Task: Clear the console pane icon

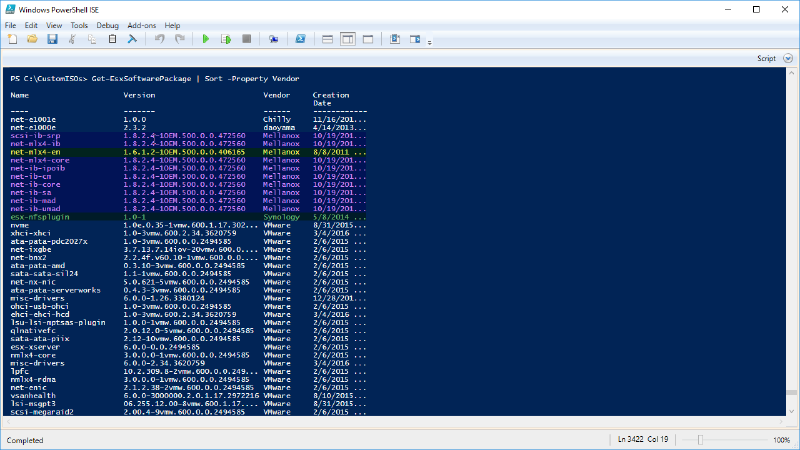Action: [132, 39]
